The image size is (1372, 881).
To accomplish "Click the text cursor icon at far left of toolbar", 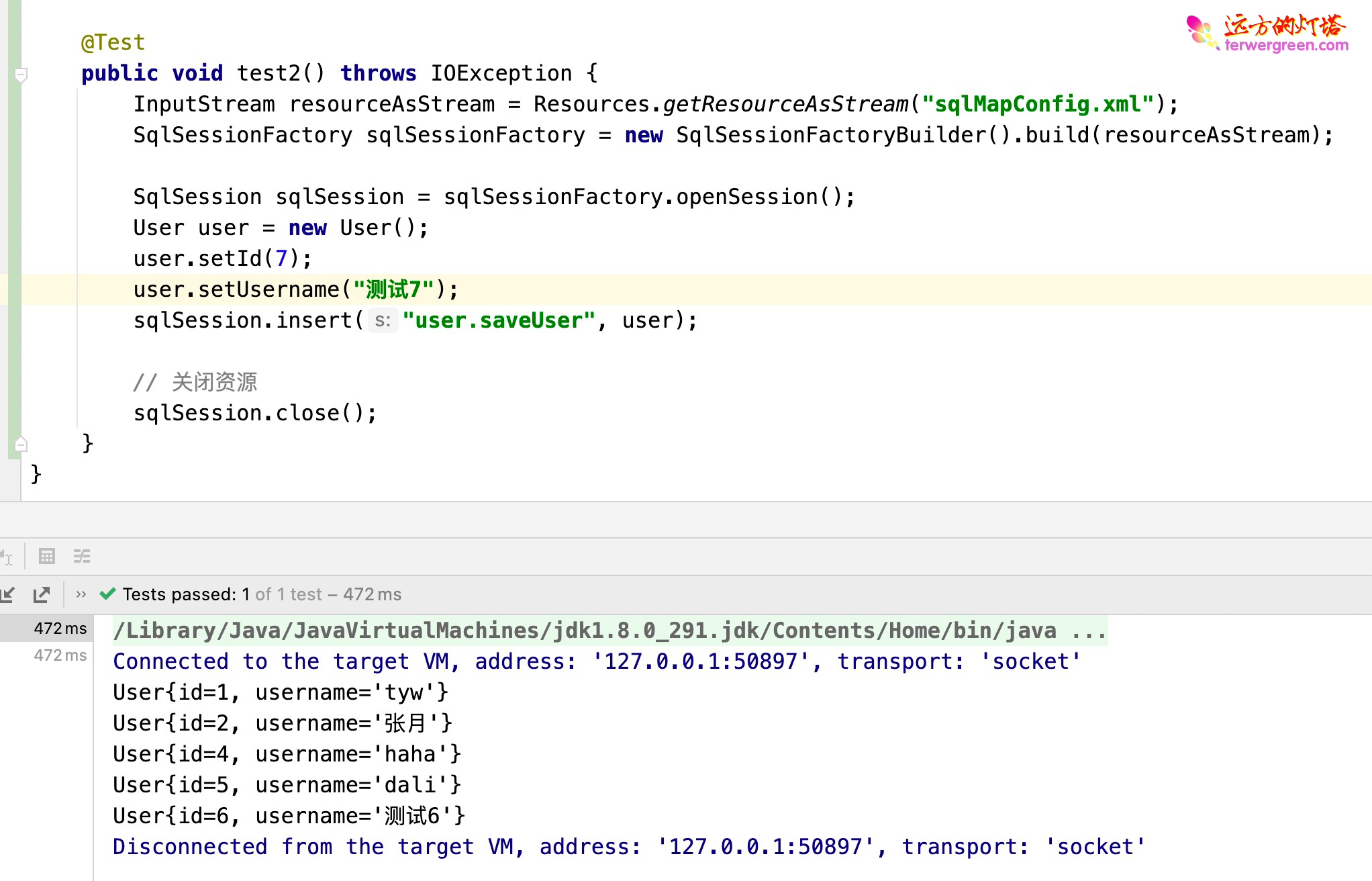I will click(7, 557).
